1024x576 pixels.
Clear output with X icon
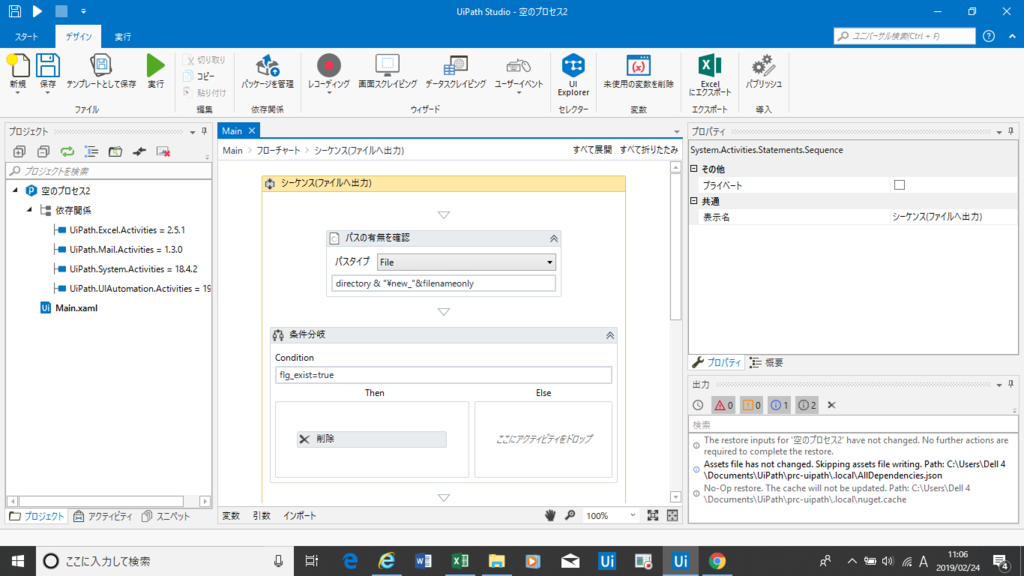[831, 406]
